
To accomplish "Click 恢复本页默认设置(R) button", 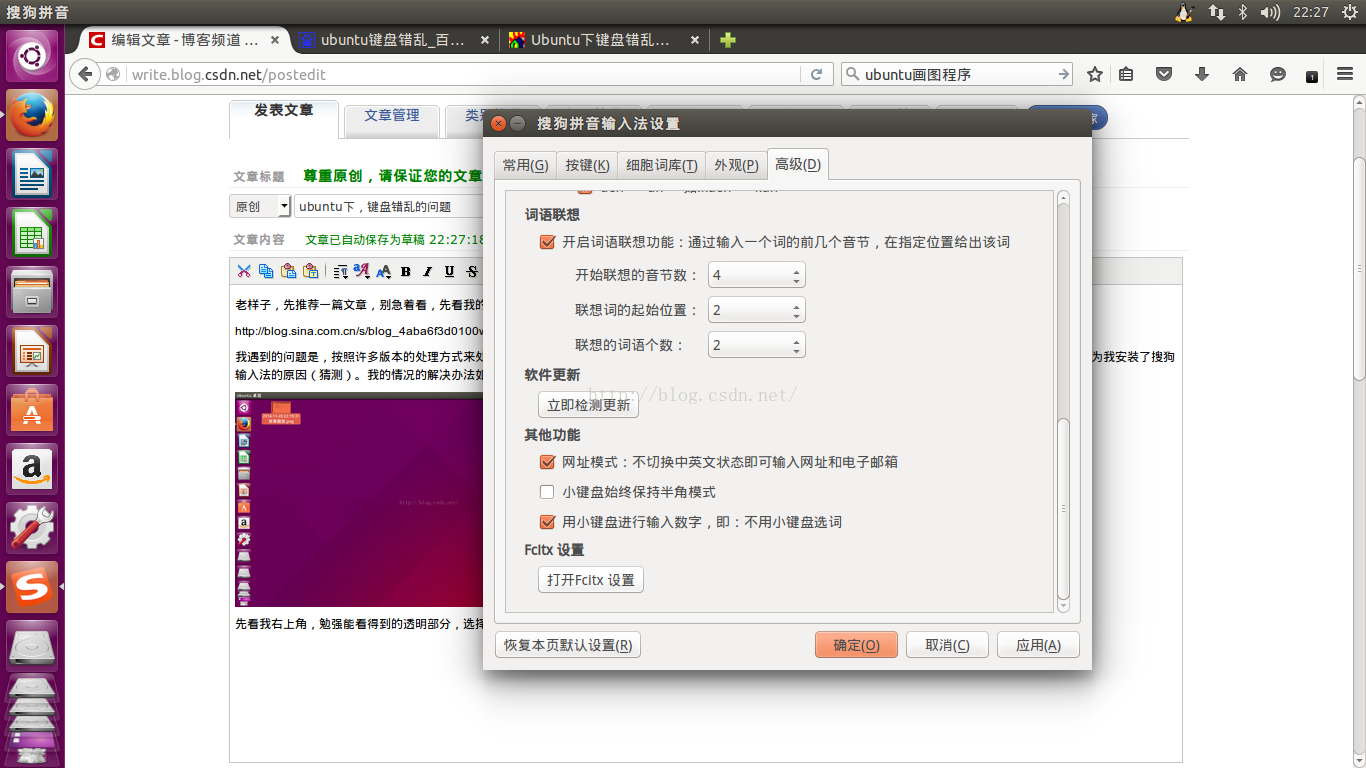I will 568,645.
